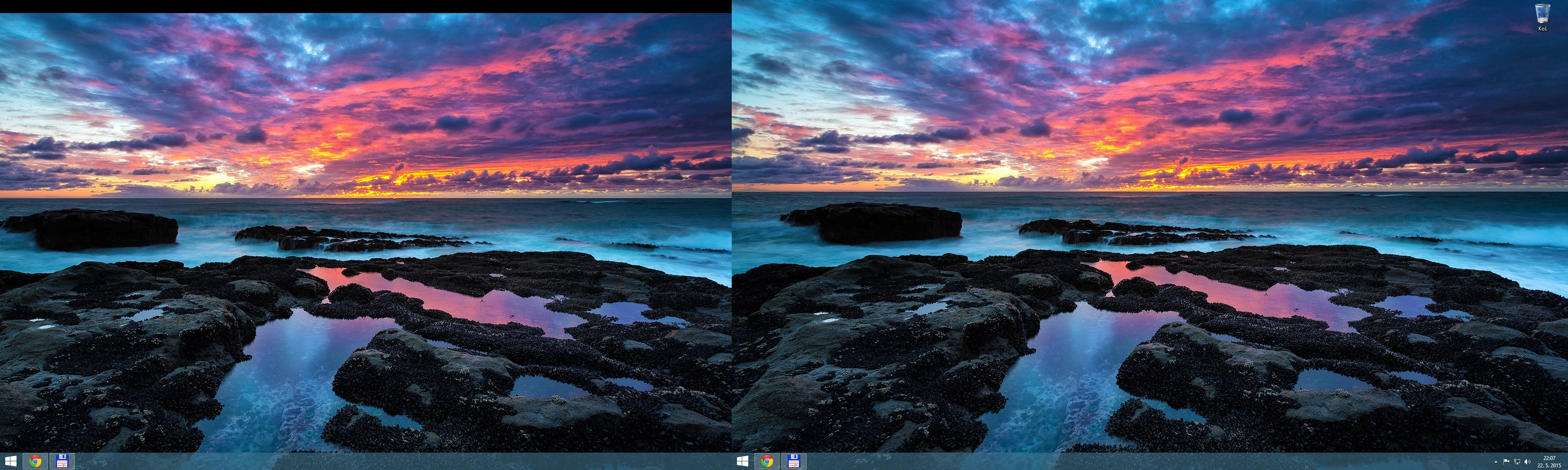Click empty taskbar area on left monitor
This screenshot has height=470, width=1568.
365,461
